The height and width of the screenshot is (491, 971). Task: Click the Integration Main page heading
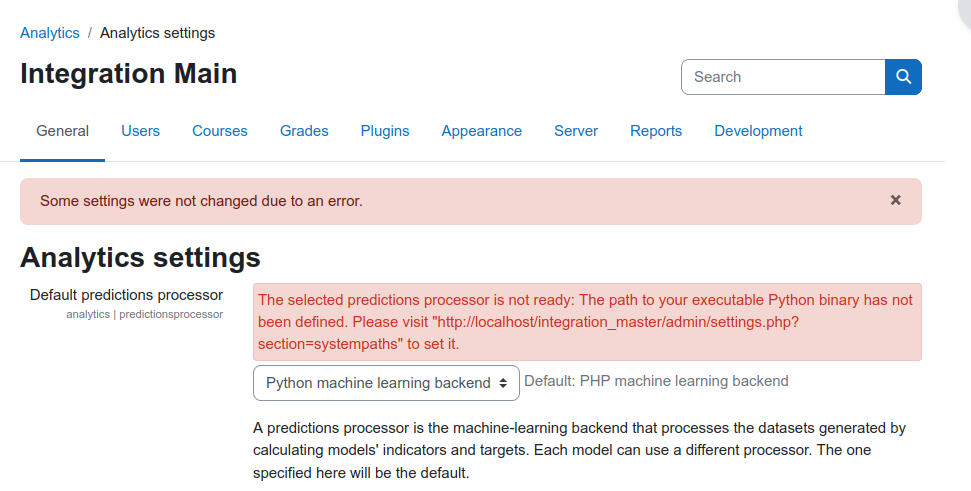click(x=128, y=74)
